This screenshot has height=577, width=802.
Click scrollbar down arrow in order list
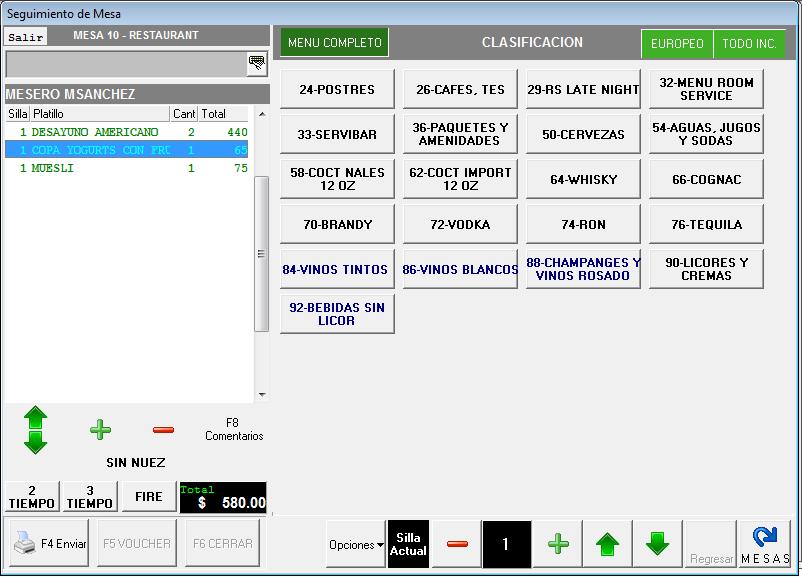pos(262,394)
